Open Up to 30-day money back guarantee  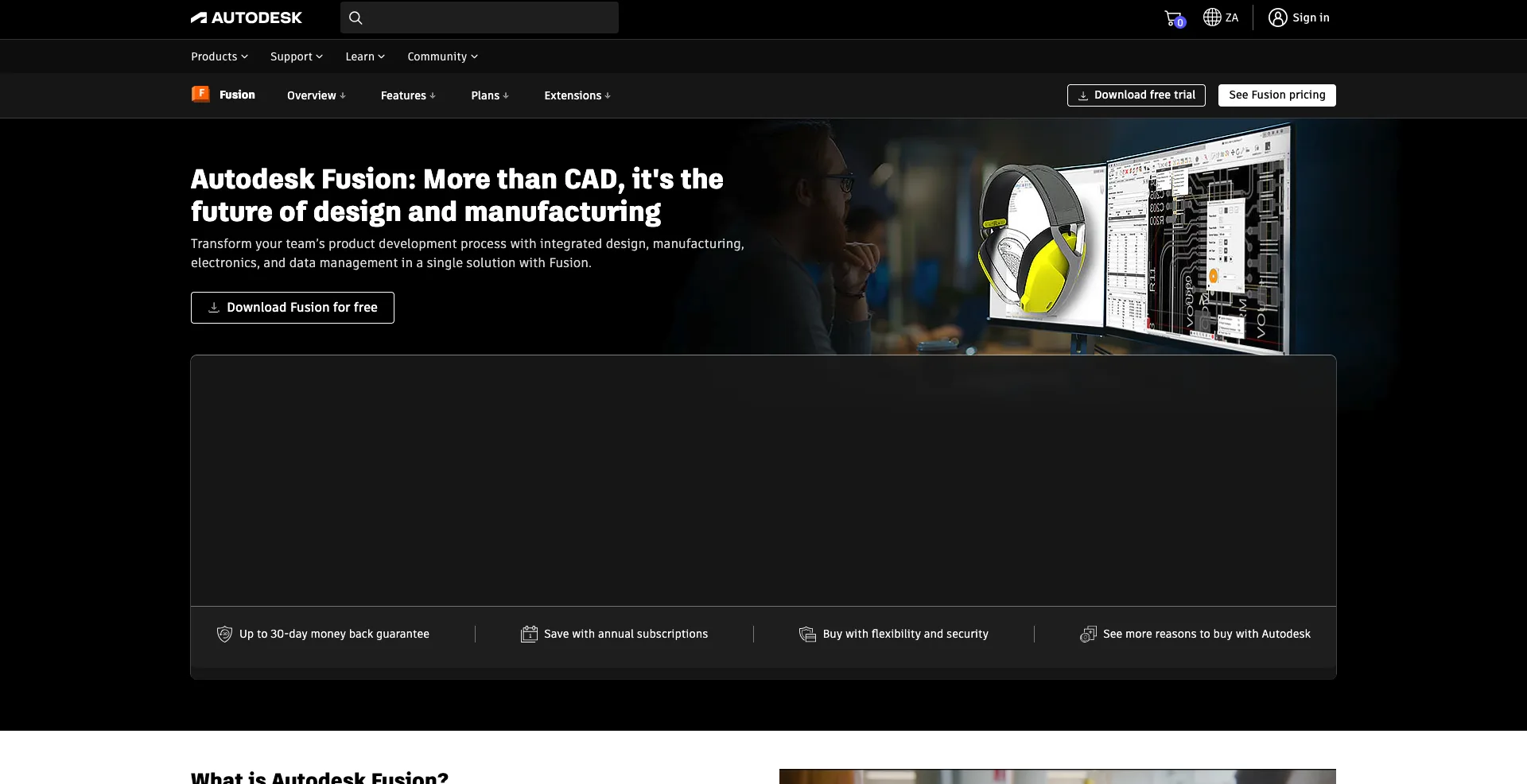coord(334,634)
